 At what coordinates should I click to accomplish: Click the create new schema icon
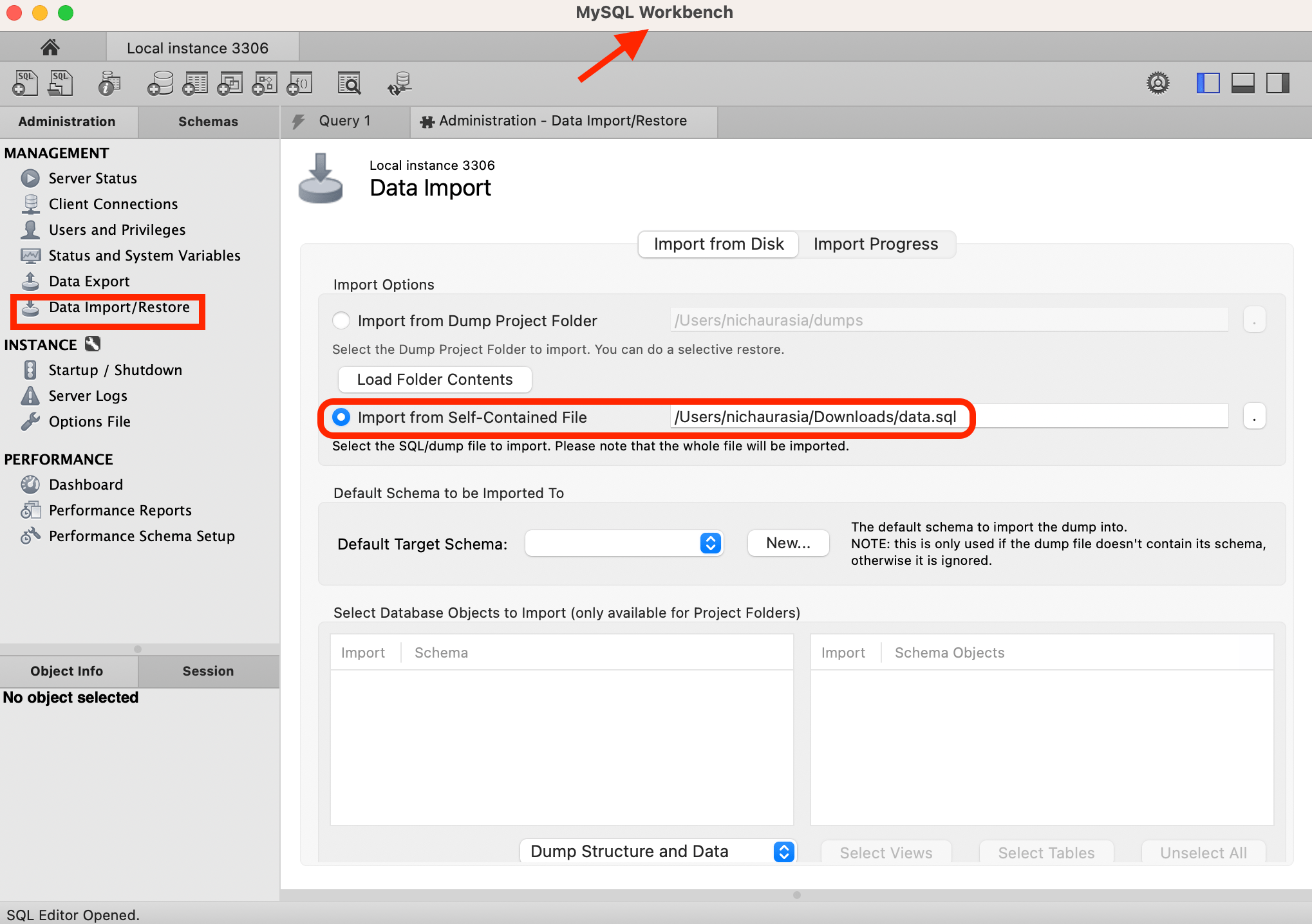(160, 84)
